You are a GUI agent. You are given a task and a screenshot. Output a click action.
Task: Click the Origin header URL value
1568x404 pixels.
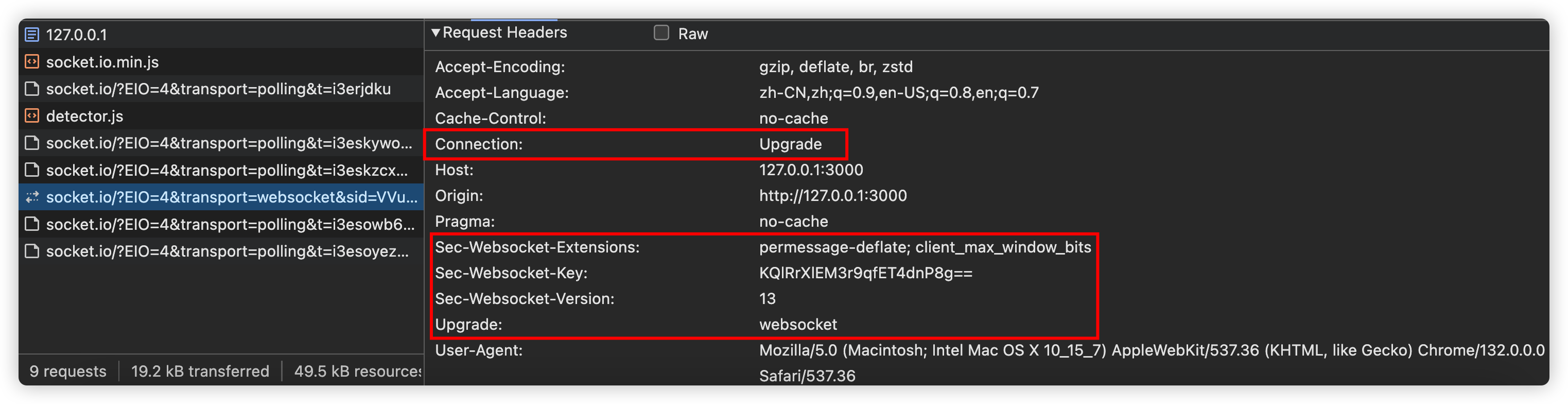coord(832,196)
